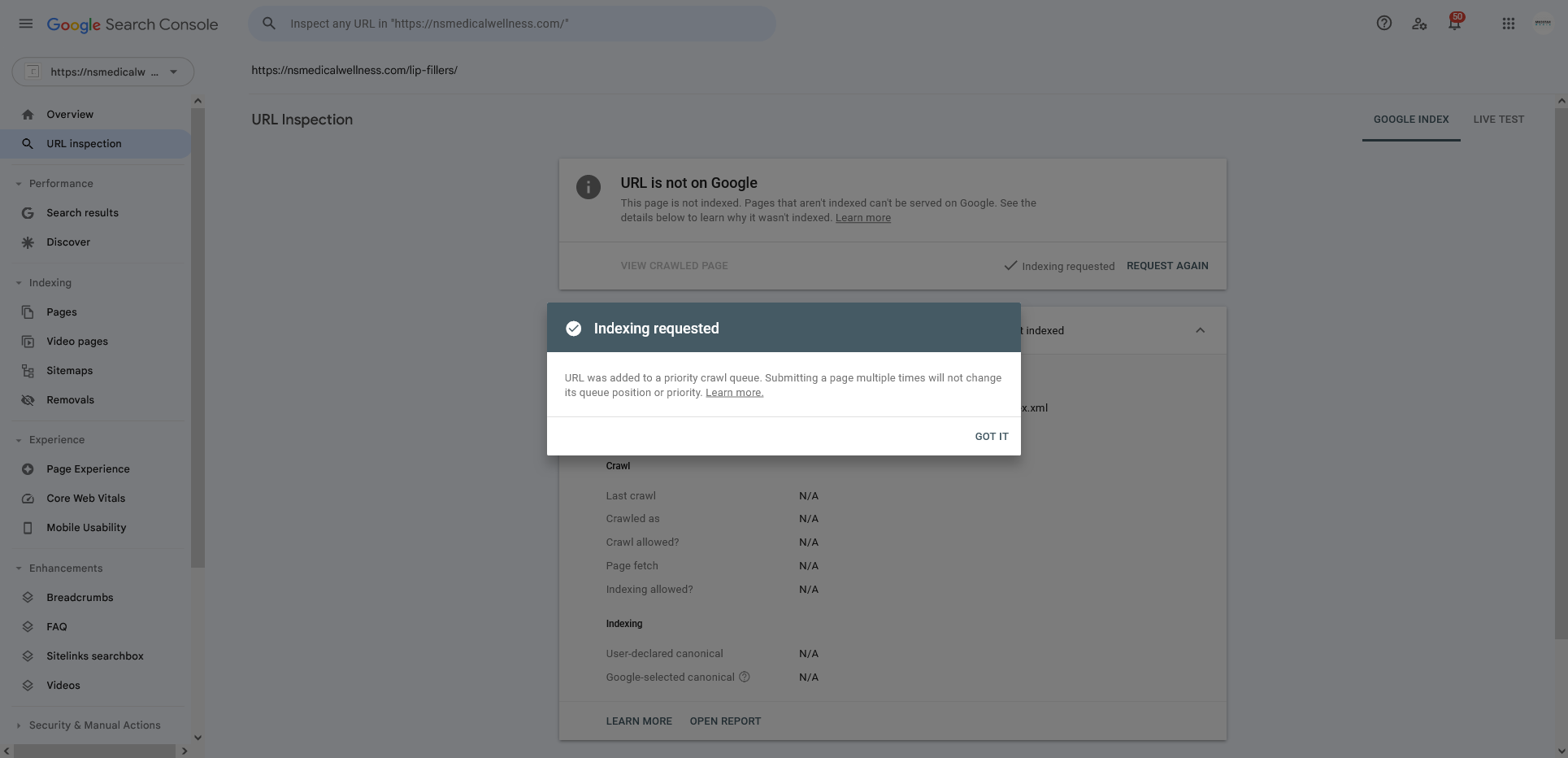Switch to the Live Test tab
Screen dimensions: 1568x758
tap(1498, 120)
